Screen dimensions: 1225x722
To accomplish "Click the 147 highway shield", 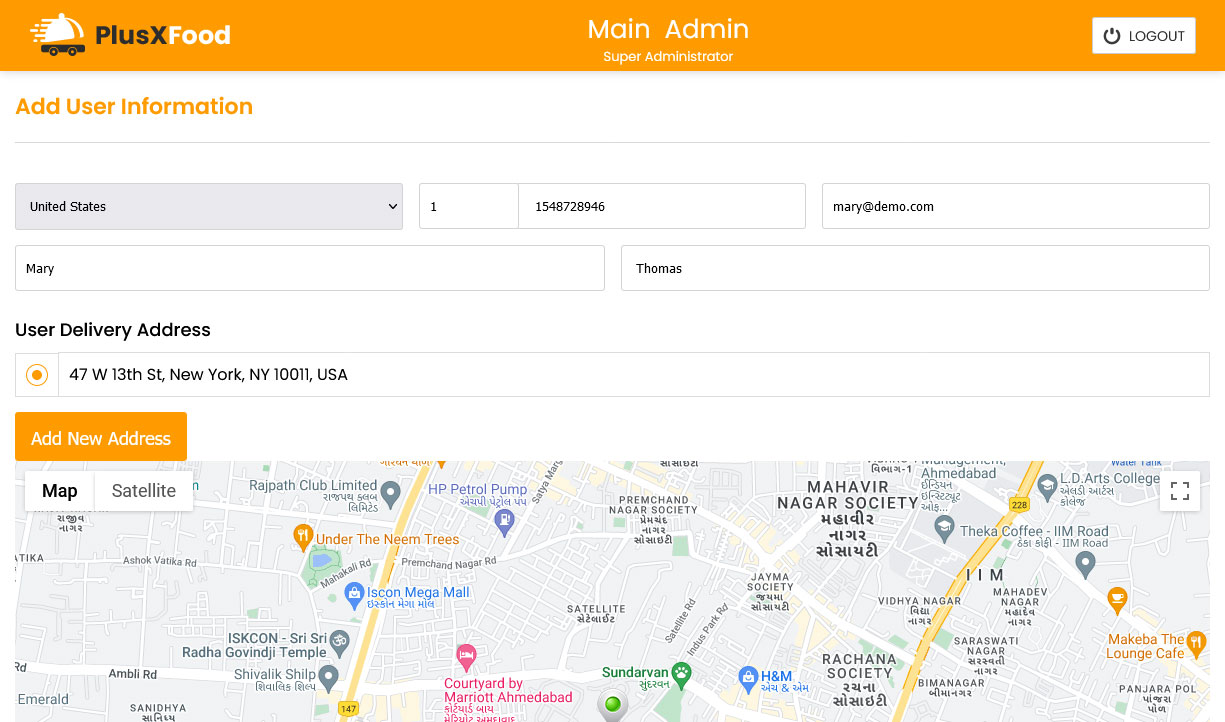I will click(348, 708).
